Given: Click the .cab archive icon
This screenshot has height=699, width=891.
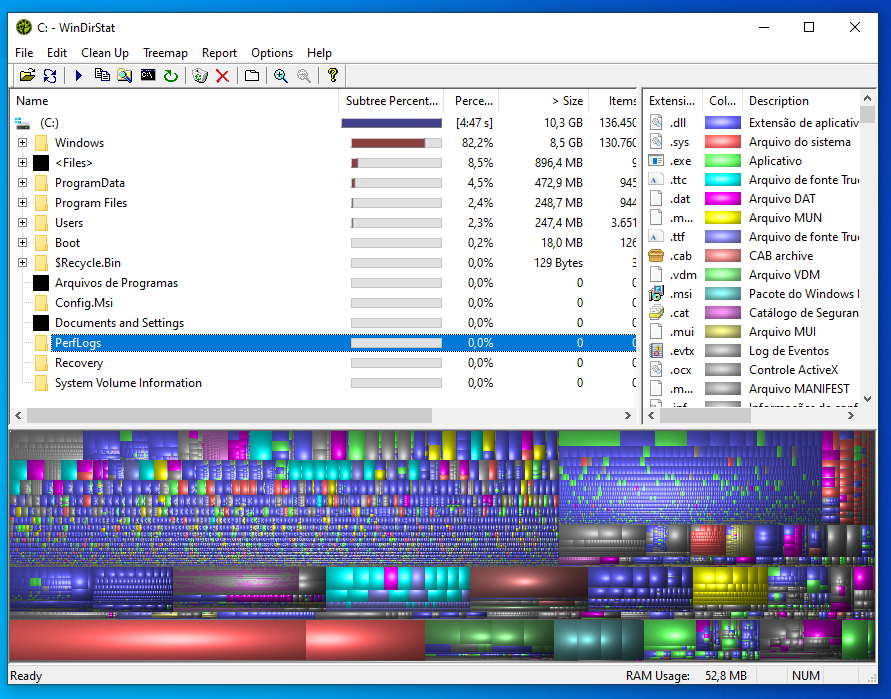Looking at the screenshot, I should click(656, 256).
